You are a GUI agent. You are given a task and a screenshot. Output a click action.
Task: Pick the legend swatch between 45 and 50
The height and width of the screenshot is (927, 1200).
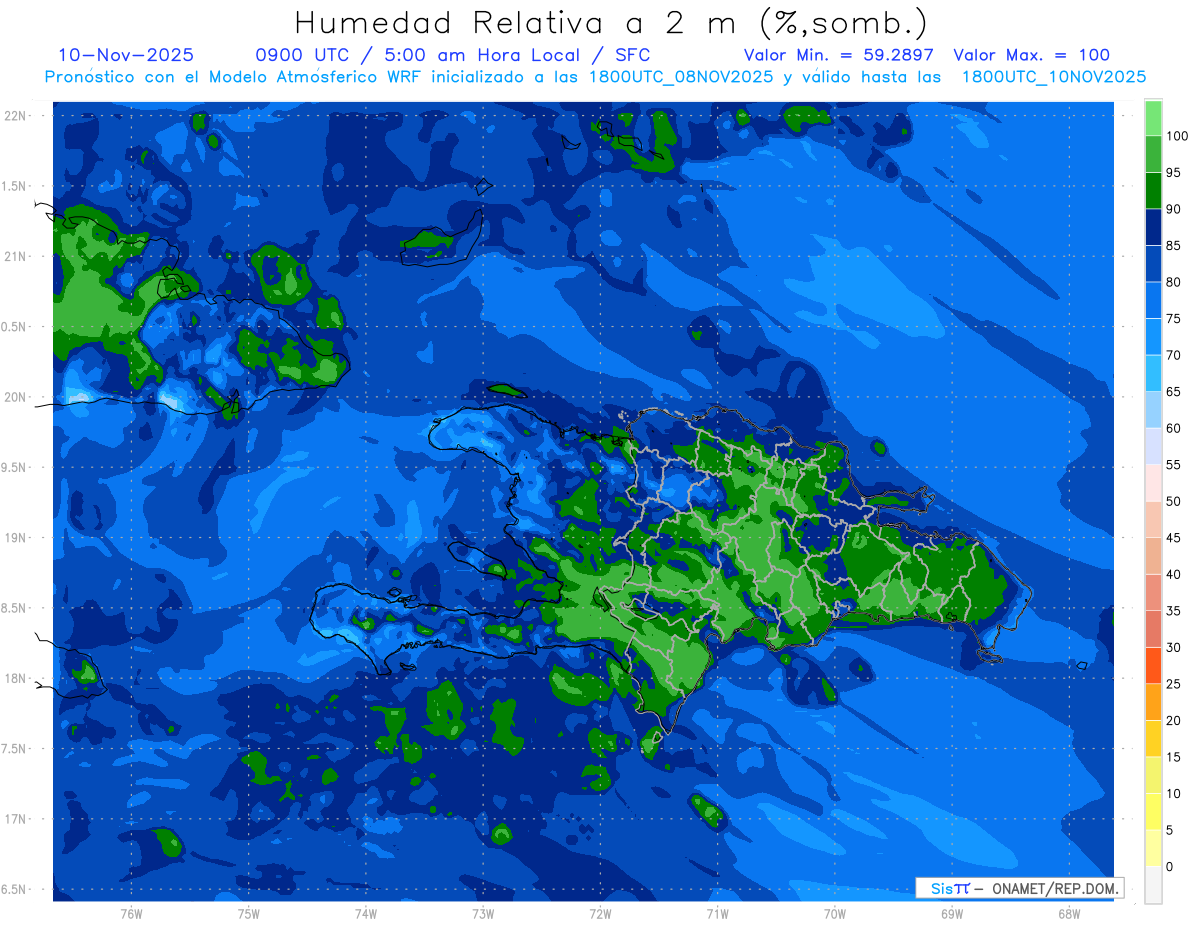tap(1153, 519)
